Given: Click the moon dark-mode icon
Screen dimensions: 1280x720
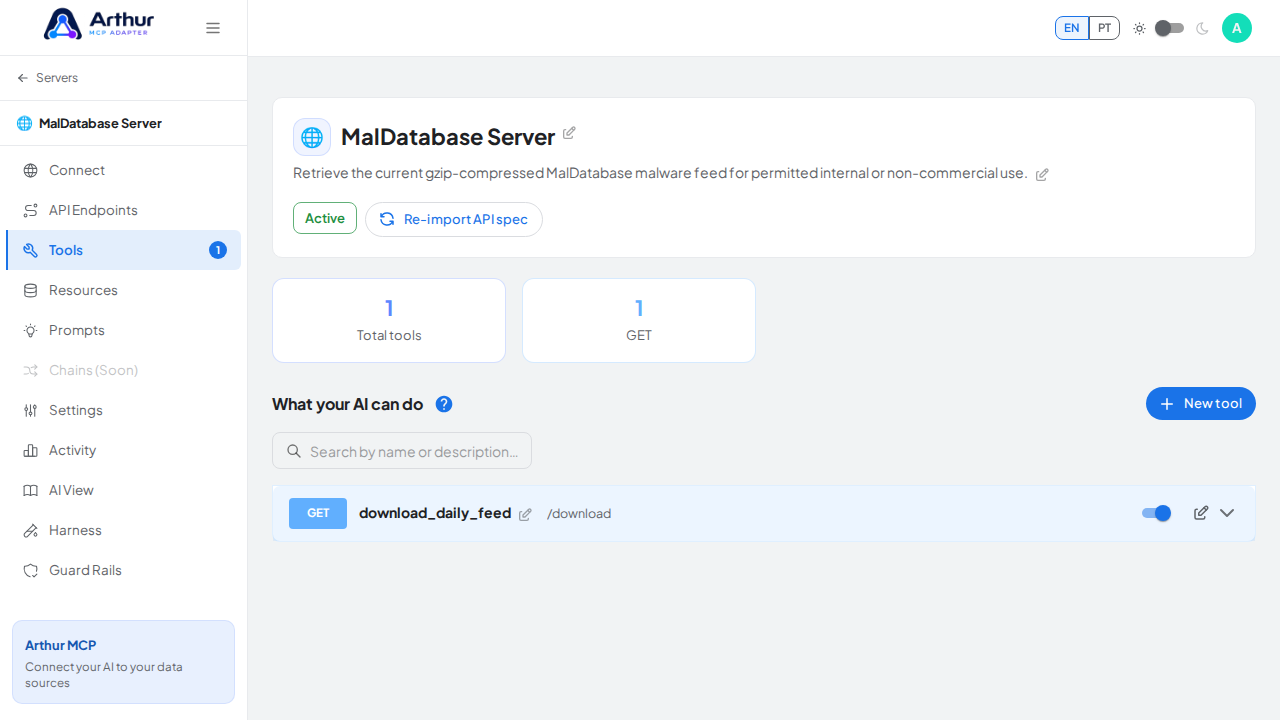Looking at the screenshot, I should [1202, 28].
